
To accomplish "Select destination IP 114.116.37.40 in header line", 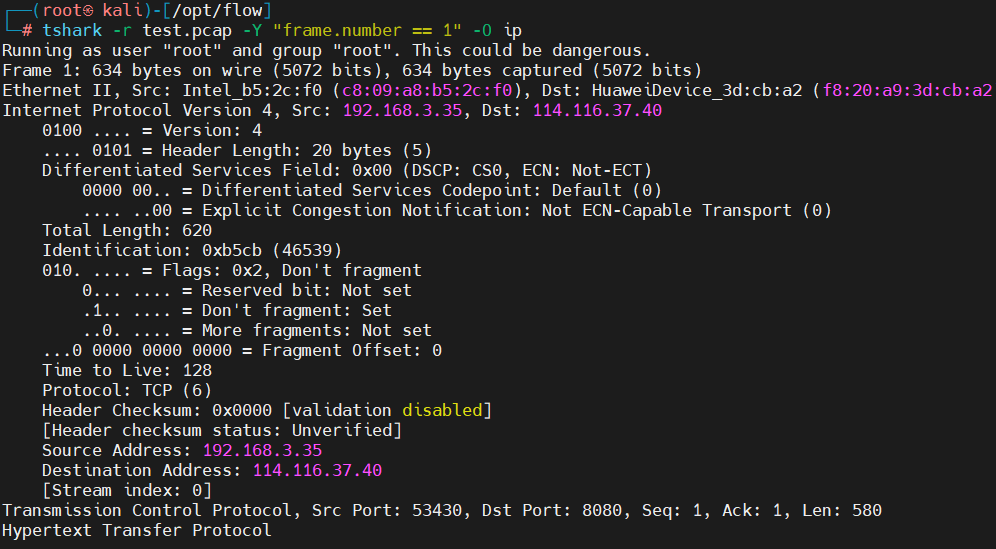I will click(597, 111).
